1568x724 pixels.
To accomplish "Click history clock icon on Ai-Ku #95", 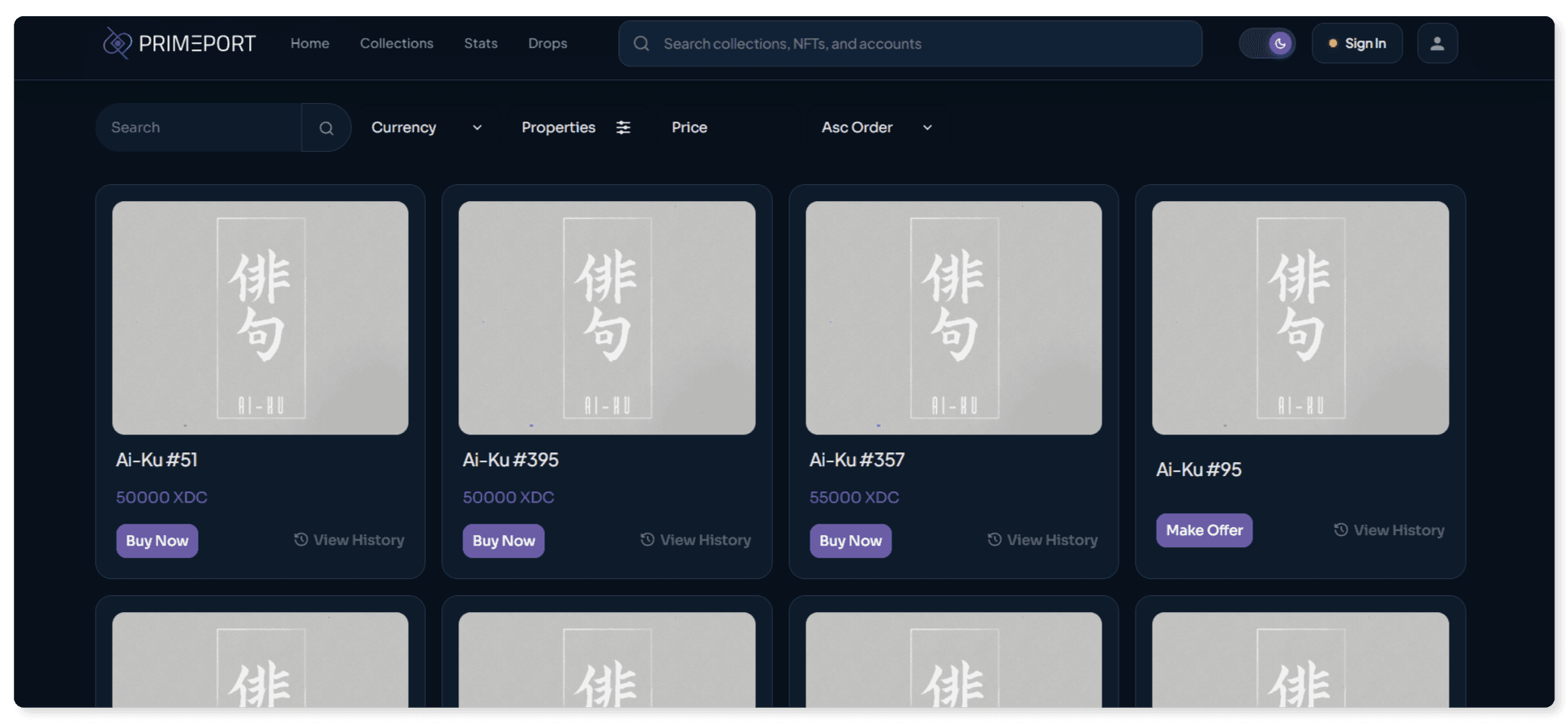I will tap(1341, 530).
